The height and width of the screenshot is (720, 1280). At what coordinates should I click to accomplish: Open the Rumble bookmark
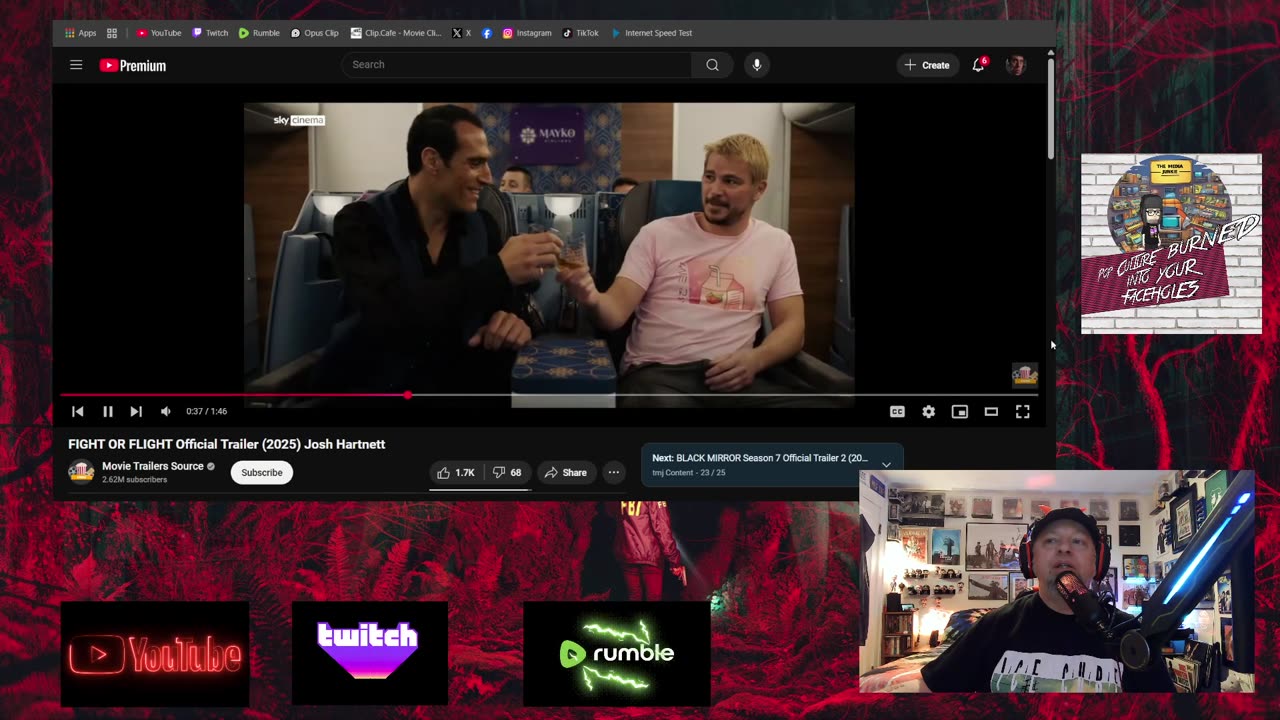[x=259, y=33]
